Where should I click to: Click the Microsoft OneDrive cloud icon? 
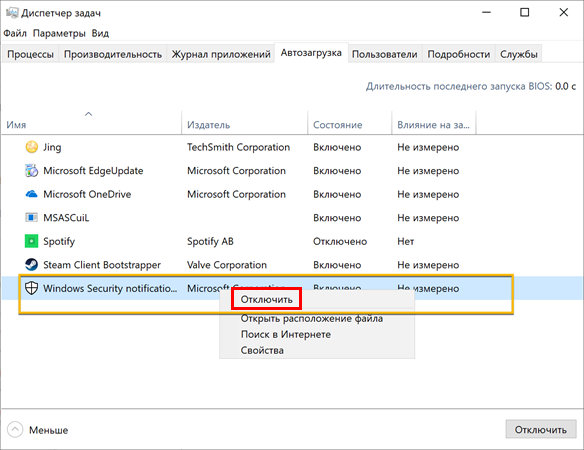[x=32, y=194]
